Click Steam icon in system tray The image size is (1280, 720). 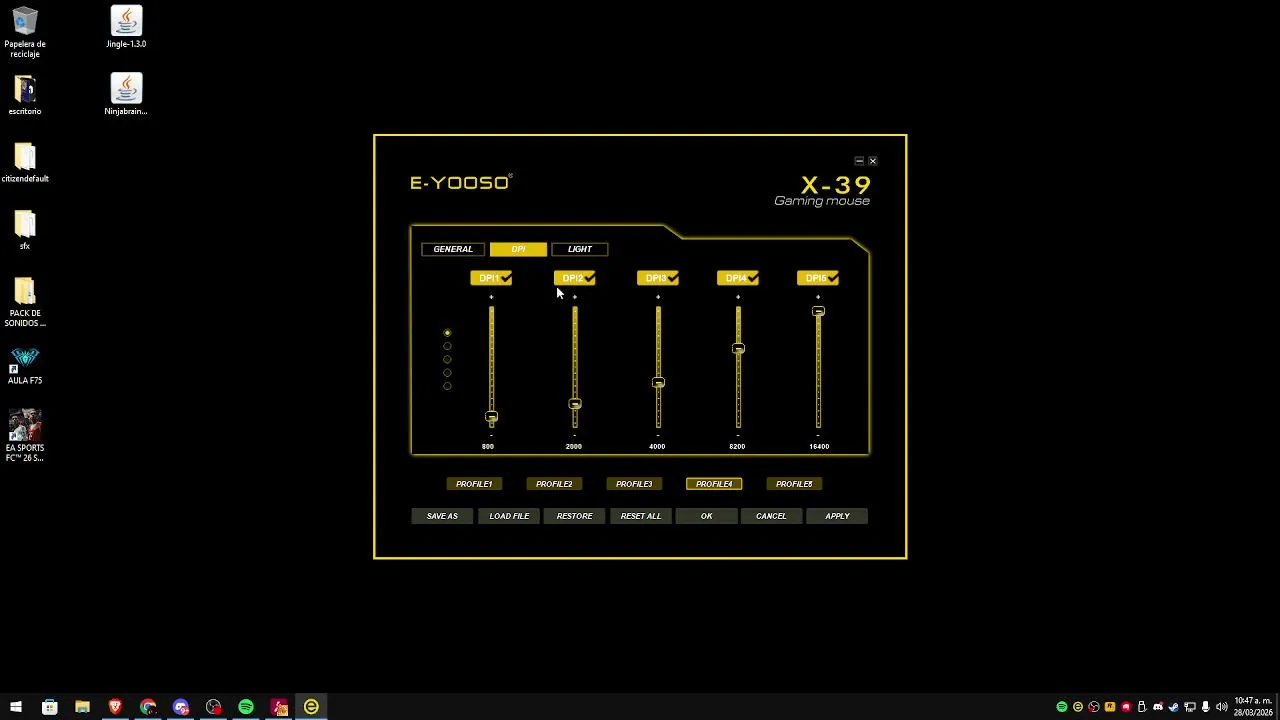1174,707
